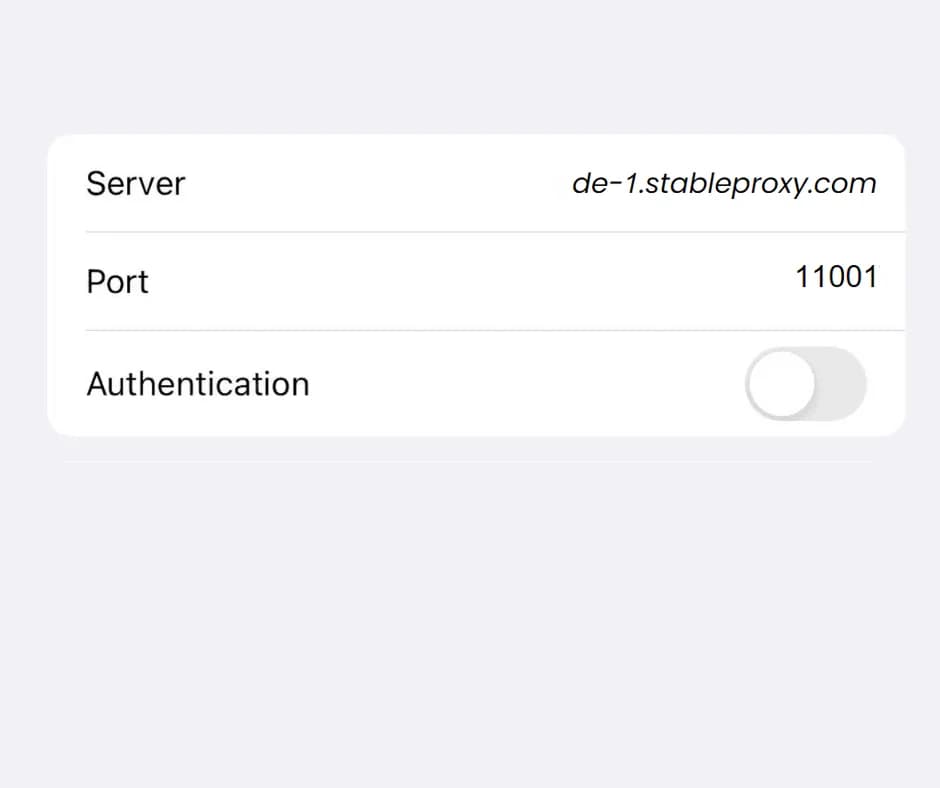
Task: Click the Authentication row label
Action: pos(198,384)
